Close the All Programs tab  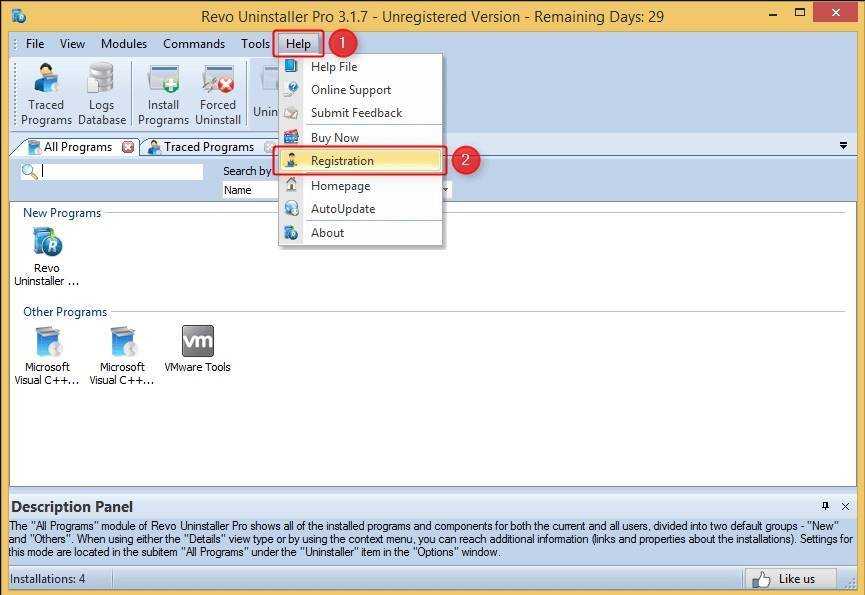128,147
